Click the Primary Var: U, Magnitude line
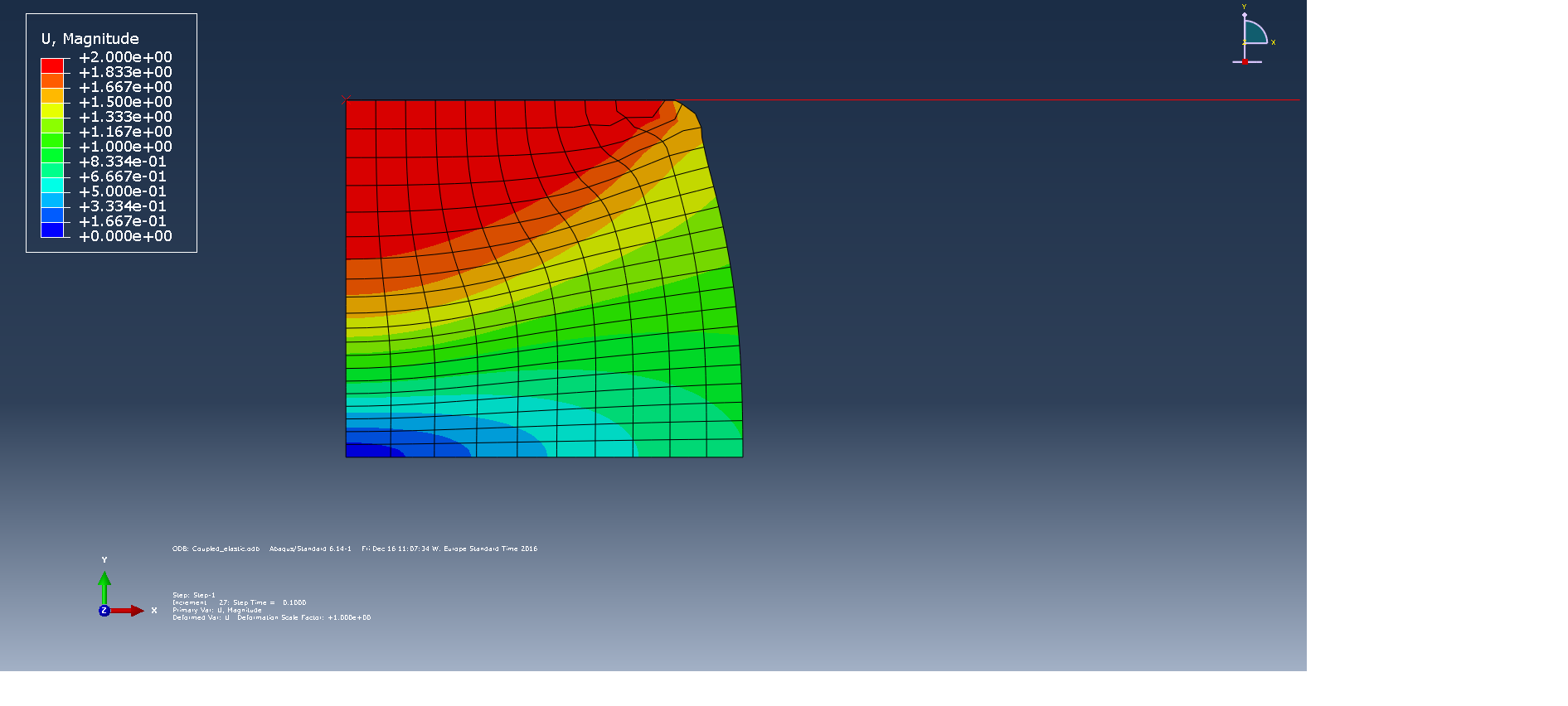The height and width of the screenshot is (706, 1568). (216, 610)
